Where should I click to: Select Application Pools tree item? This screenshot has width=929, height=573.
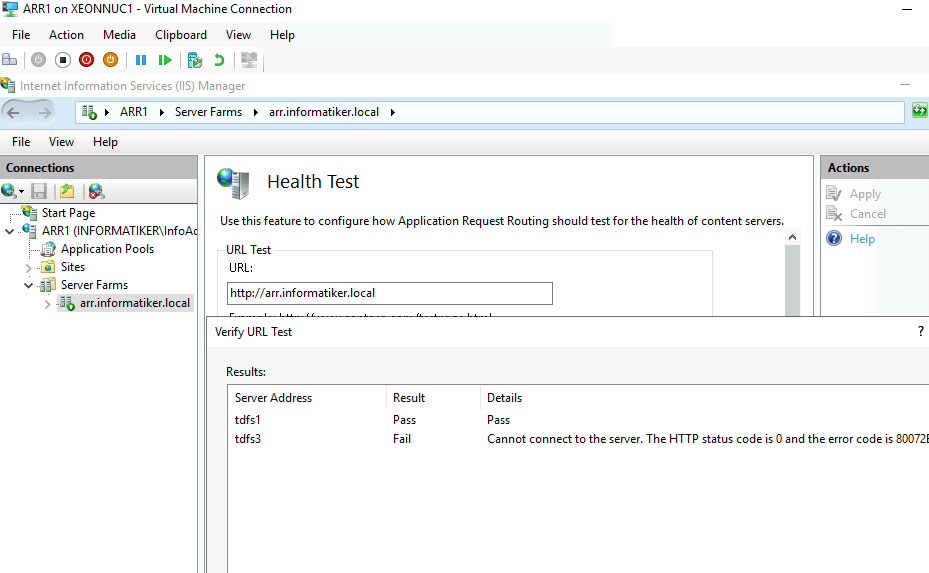(x=107, y=249)
